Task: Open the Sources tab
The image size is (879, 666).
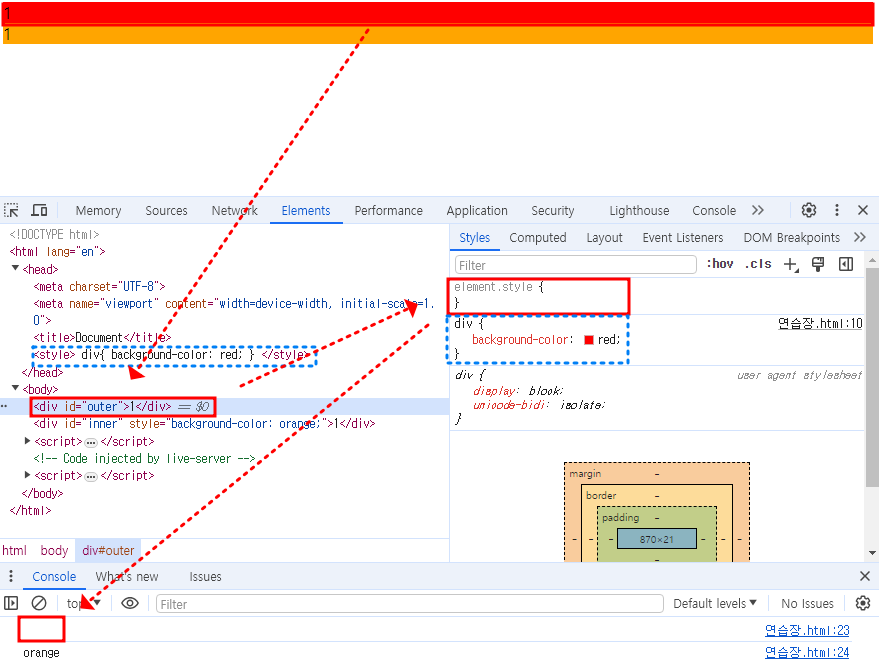Action: pos(166,211)
